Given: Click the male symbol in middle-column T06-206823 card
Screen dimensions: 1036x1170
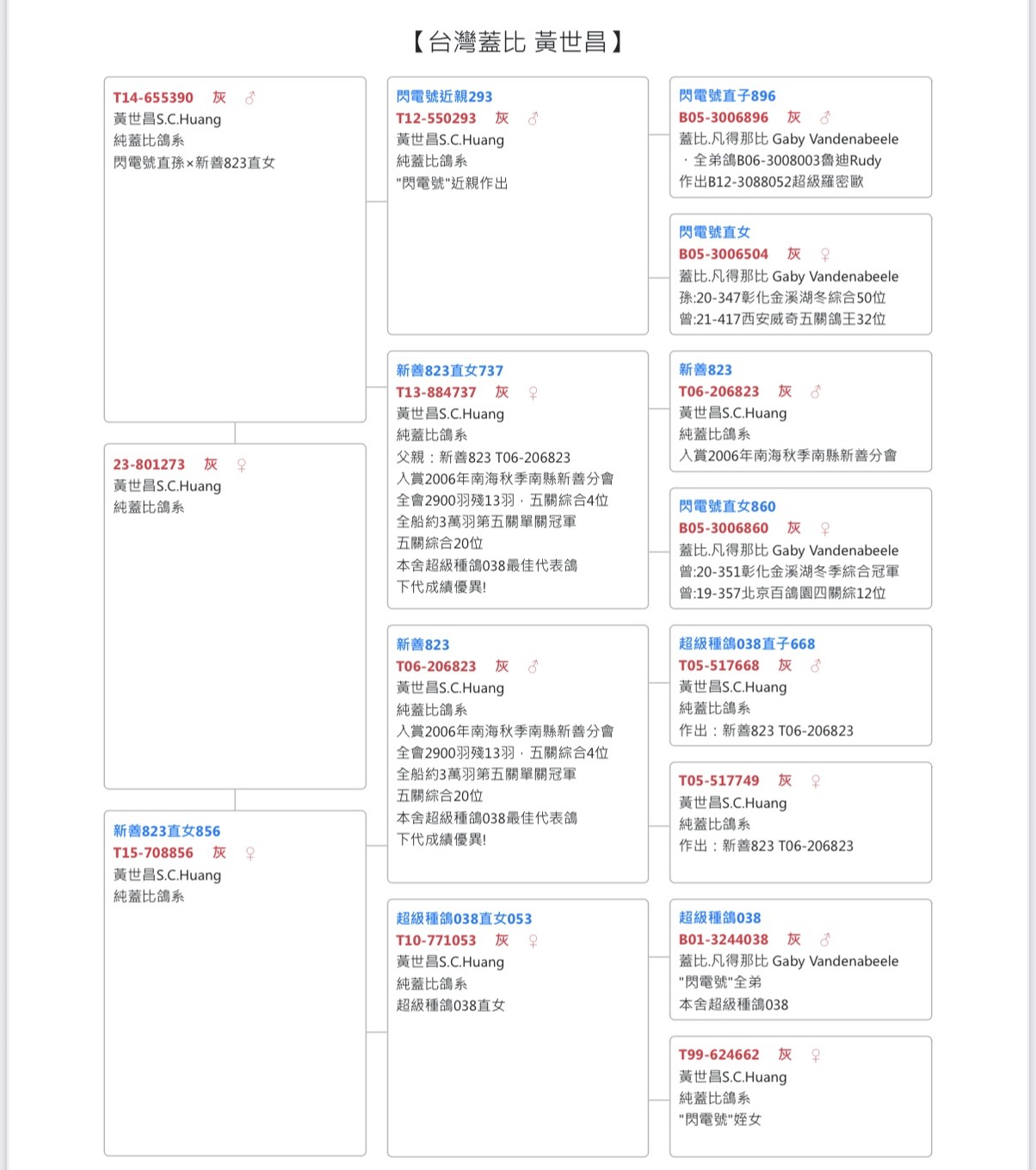Looking at the screenshot, I should [x=533, y=667].
